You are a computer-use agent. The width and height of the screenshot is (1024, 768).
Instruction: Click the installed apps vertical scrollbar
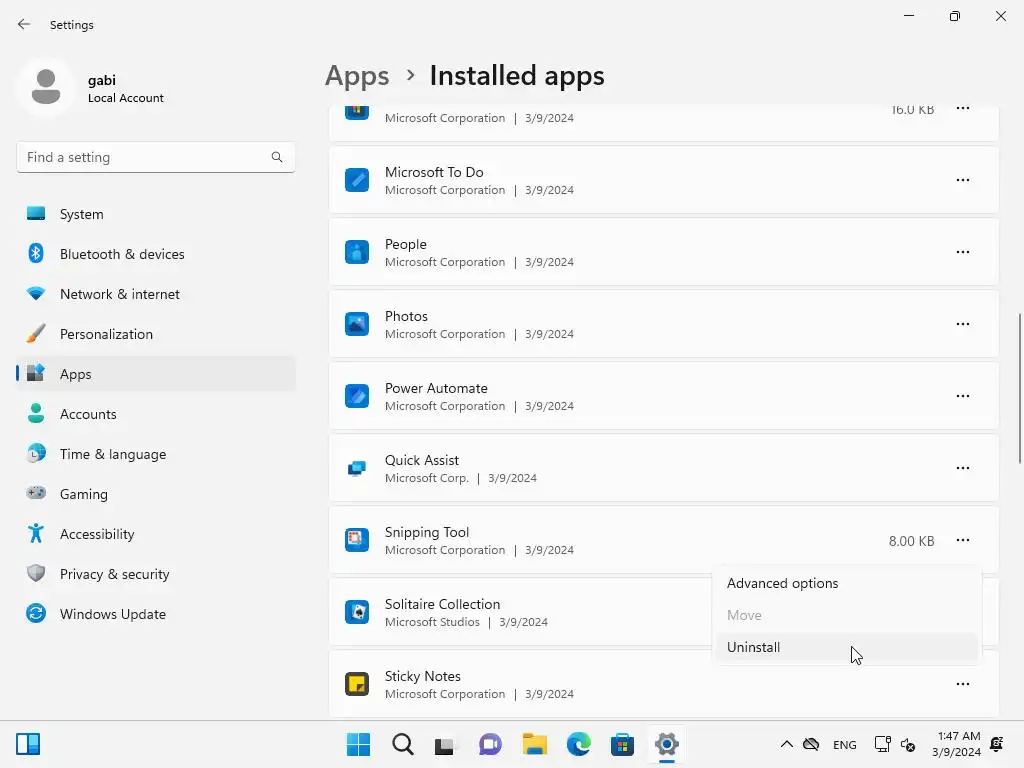click(x=1019, y=389)
